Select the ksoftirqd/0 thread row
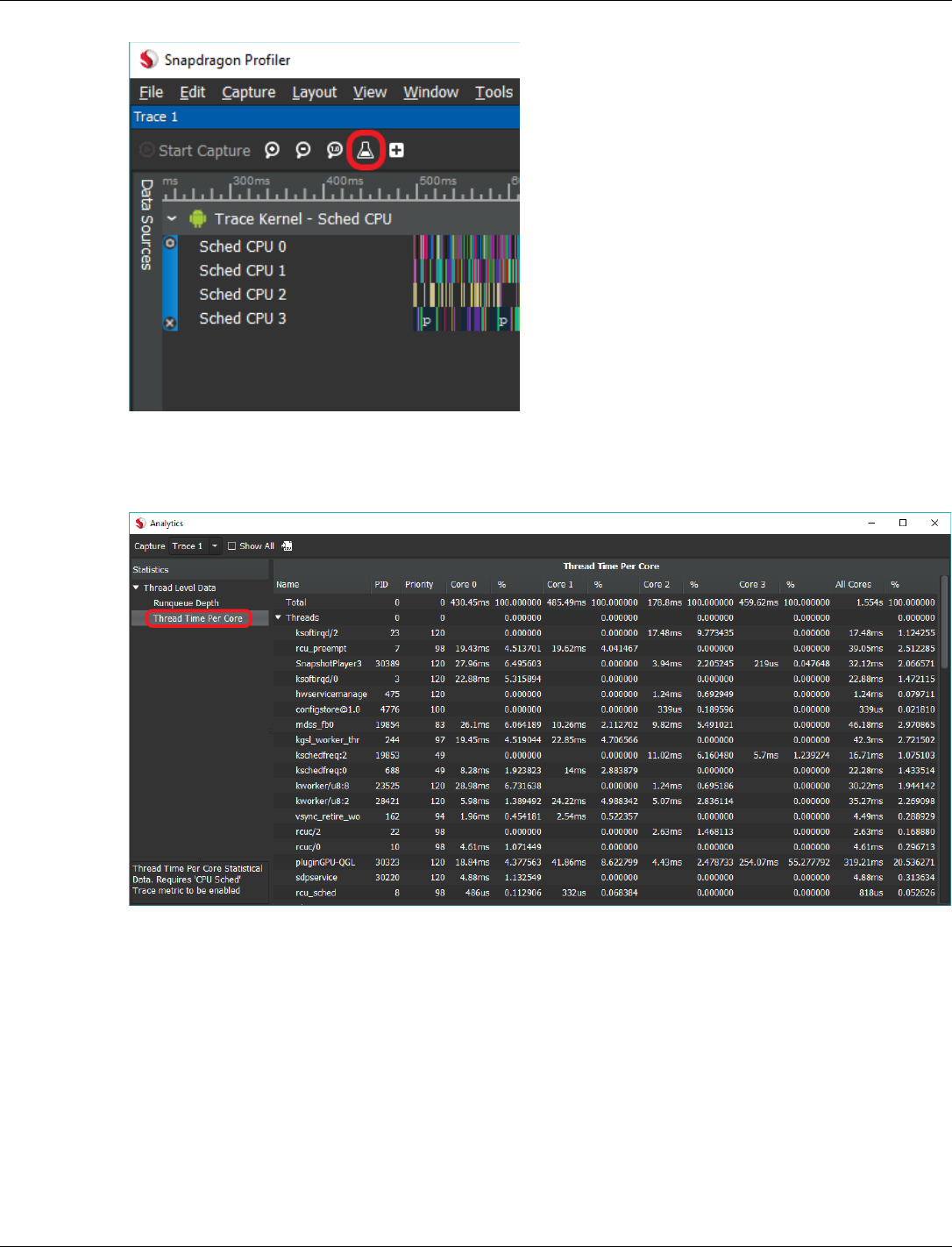The image size is (952, 1247). [606, 679]
